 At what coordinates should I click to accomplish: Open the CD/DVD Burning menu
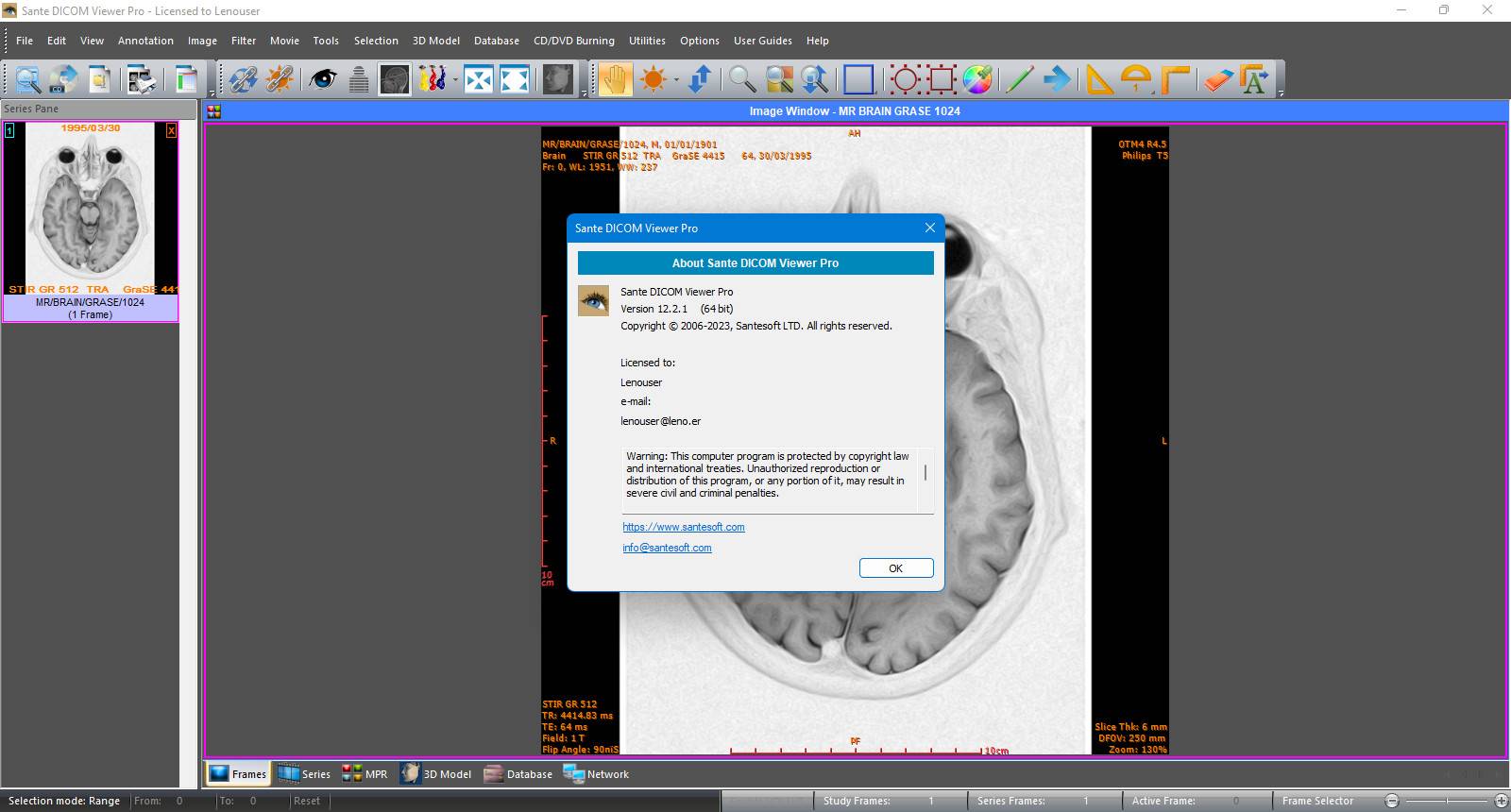[574, 41]
